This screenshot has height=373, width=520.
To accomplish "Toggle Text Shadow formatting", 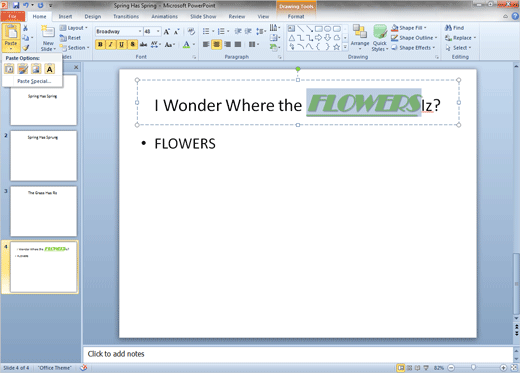I will 133,44.
